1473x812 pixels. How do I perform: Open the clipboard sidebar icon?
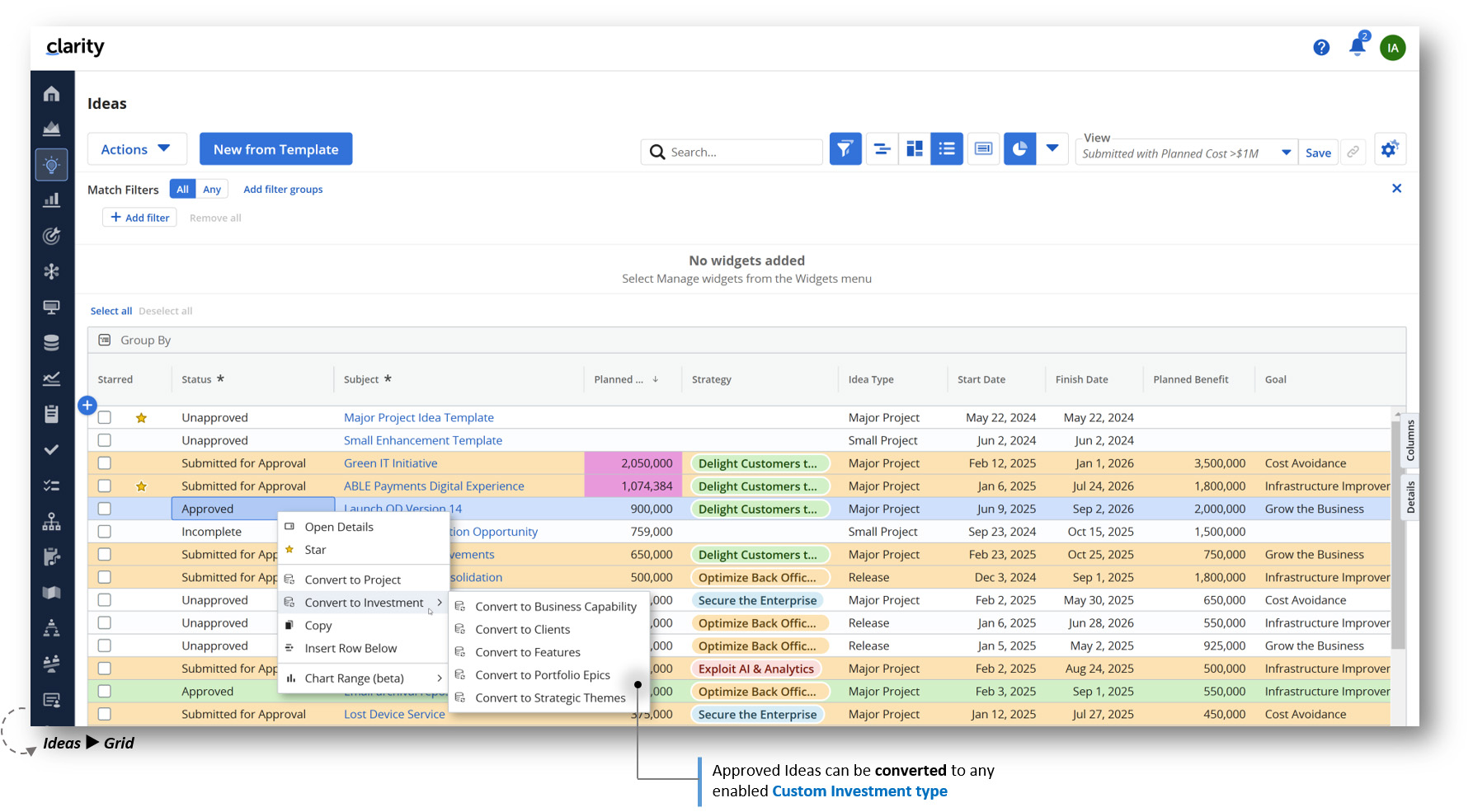coord(51,414)
